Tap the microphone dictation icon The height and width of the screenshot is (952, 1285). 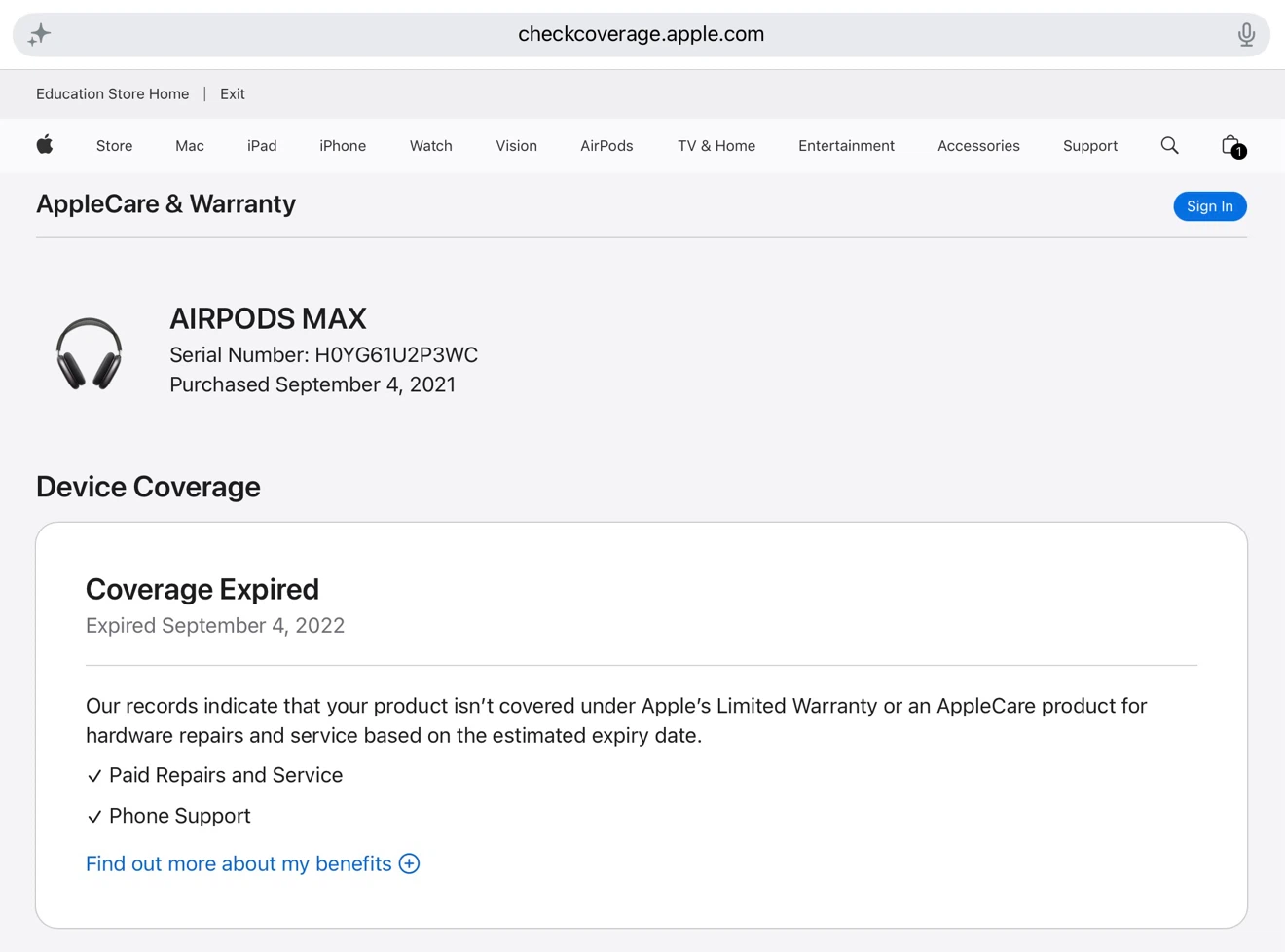1246,35
